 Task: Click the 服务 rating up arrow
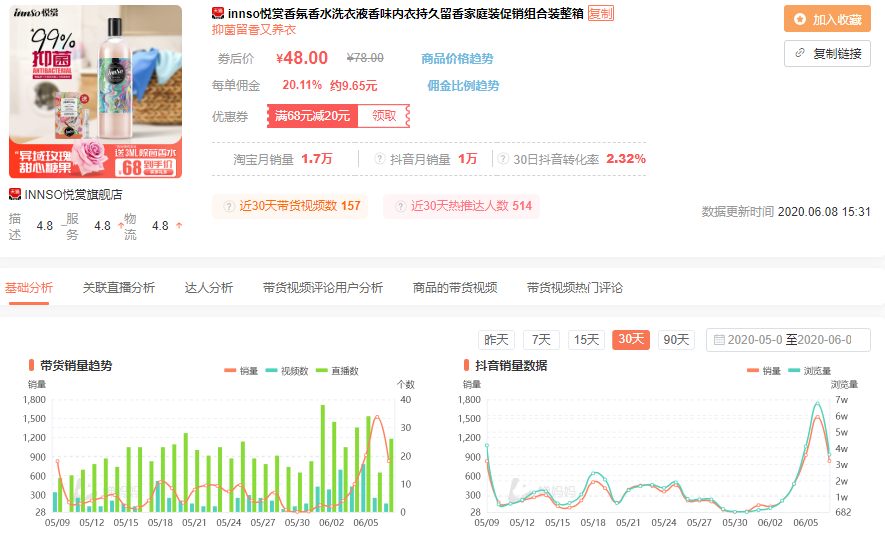120,225
